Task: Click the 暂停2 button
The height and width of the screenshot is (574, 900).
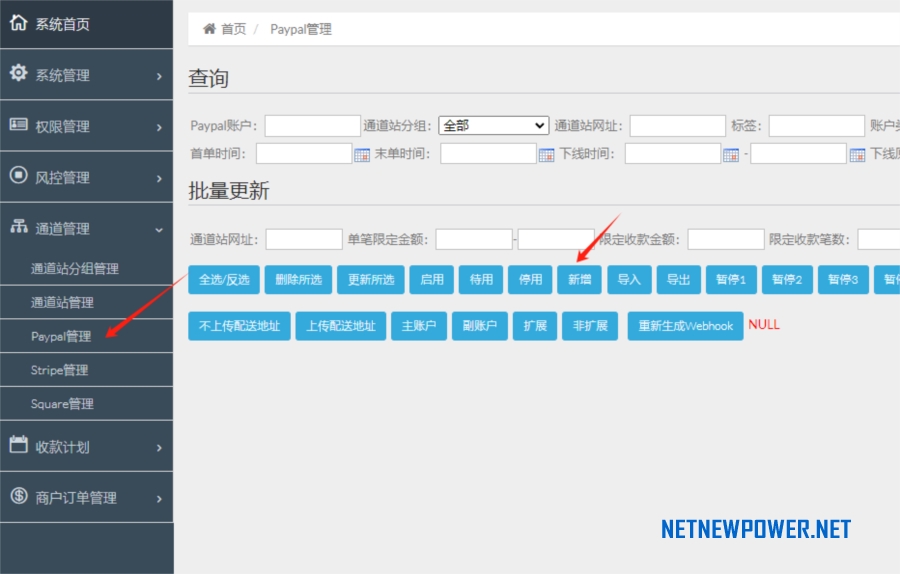Action: [x=787, y=280]
